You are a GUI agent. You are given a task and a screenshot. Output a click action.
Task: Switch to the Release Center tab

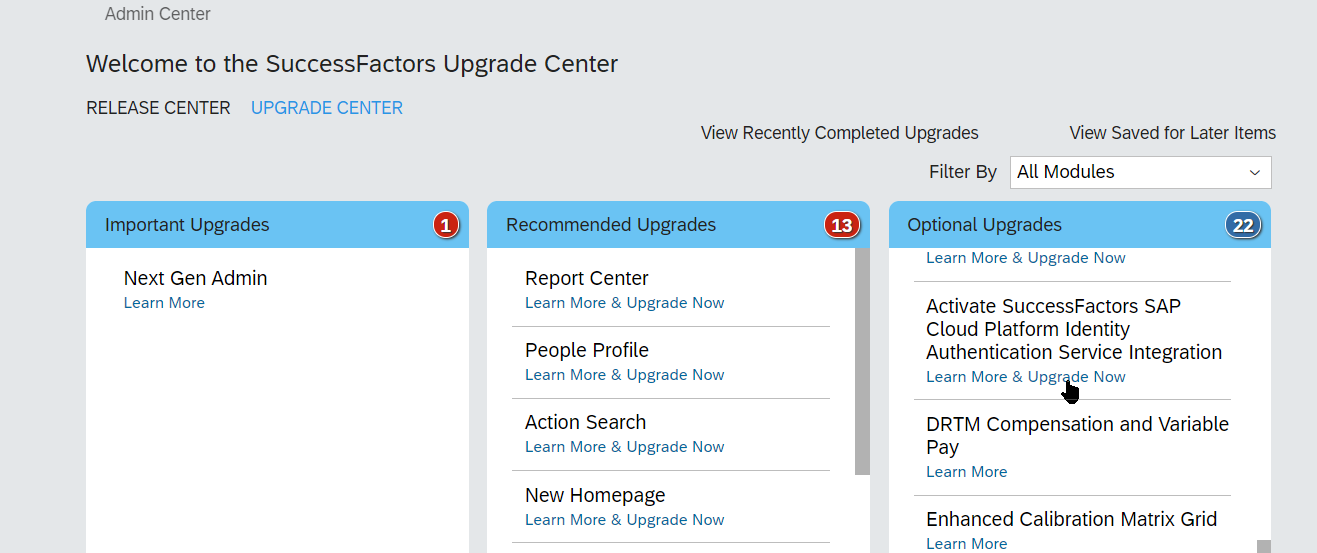click(158, 108)
